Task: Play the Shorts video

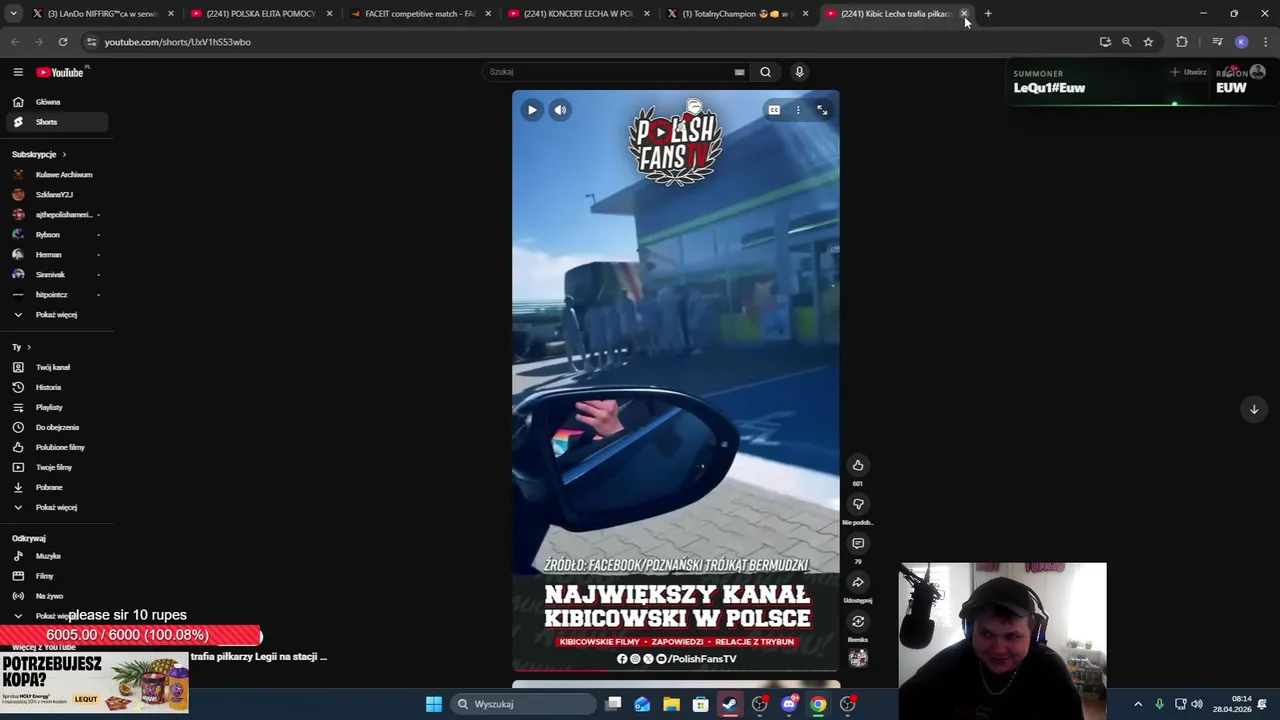Action: (532, 110)
